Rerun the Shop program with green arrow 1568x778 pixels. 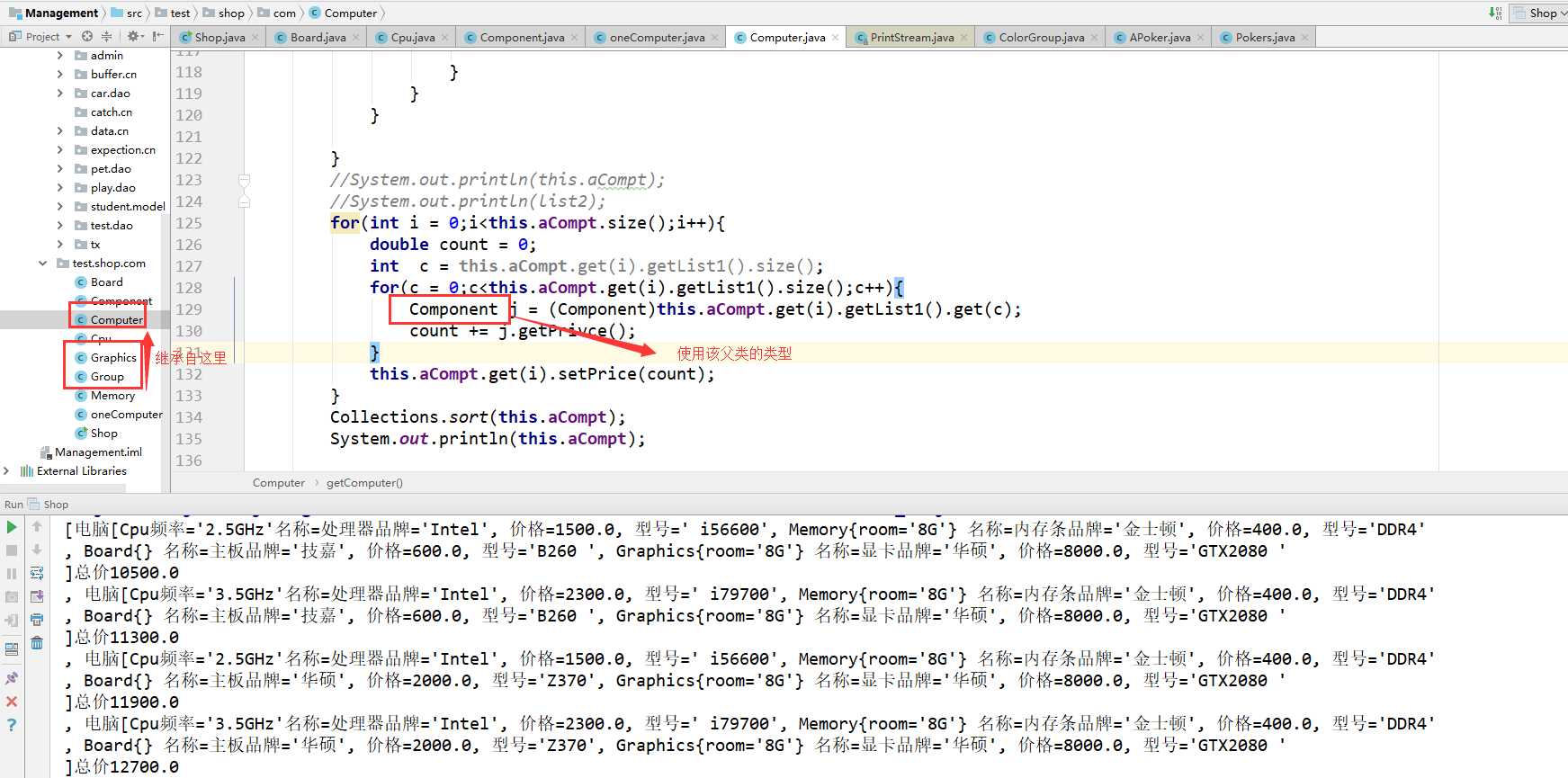(12, 527)
